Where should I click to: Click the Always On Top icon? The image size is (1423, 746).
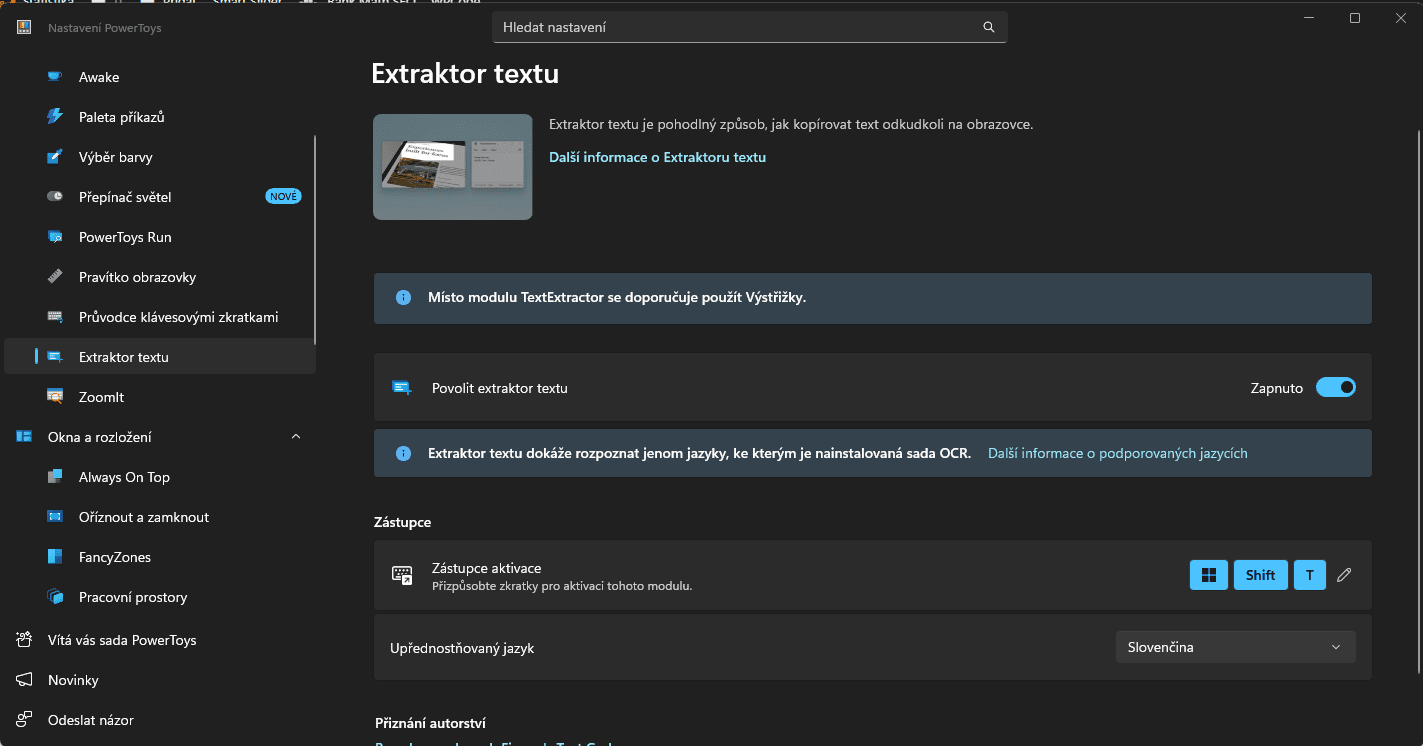coord(55,477)
